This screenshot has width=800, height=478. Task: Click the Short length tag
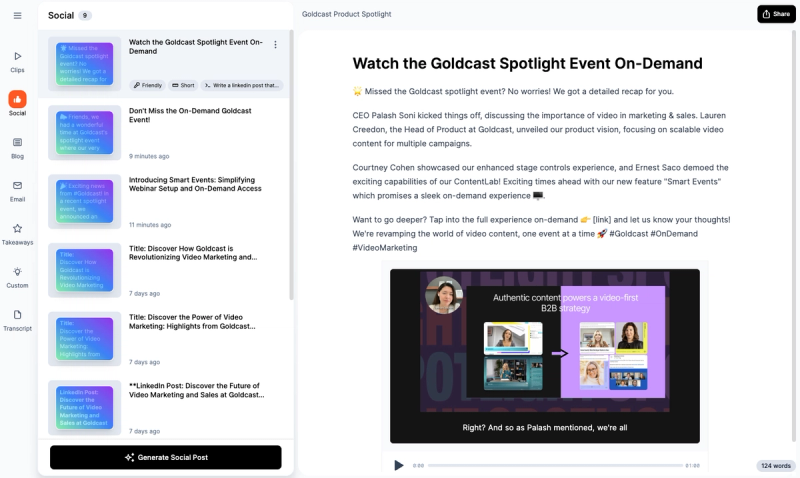point(183,85)
